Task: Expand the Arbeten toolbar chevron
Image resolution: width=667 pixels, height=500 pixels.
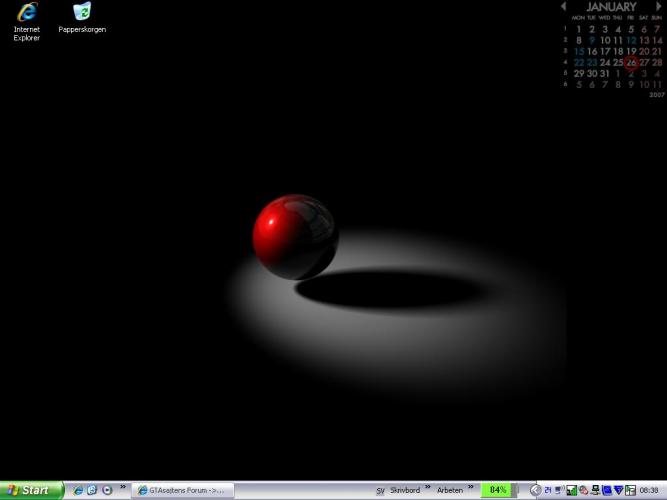Action: coord(469,488)
